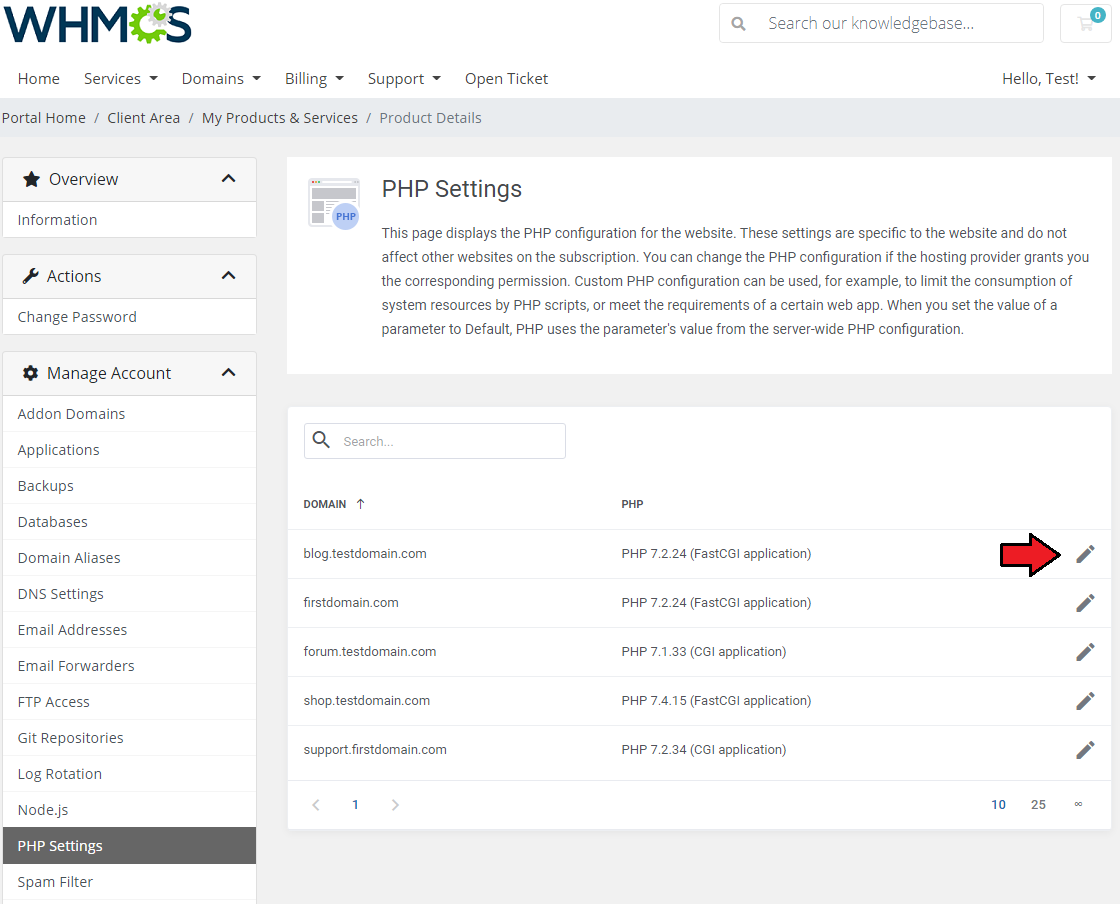
Task: Open DNS Settings in sidebar
Action: click(129, 594)
